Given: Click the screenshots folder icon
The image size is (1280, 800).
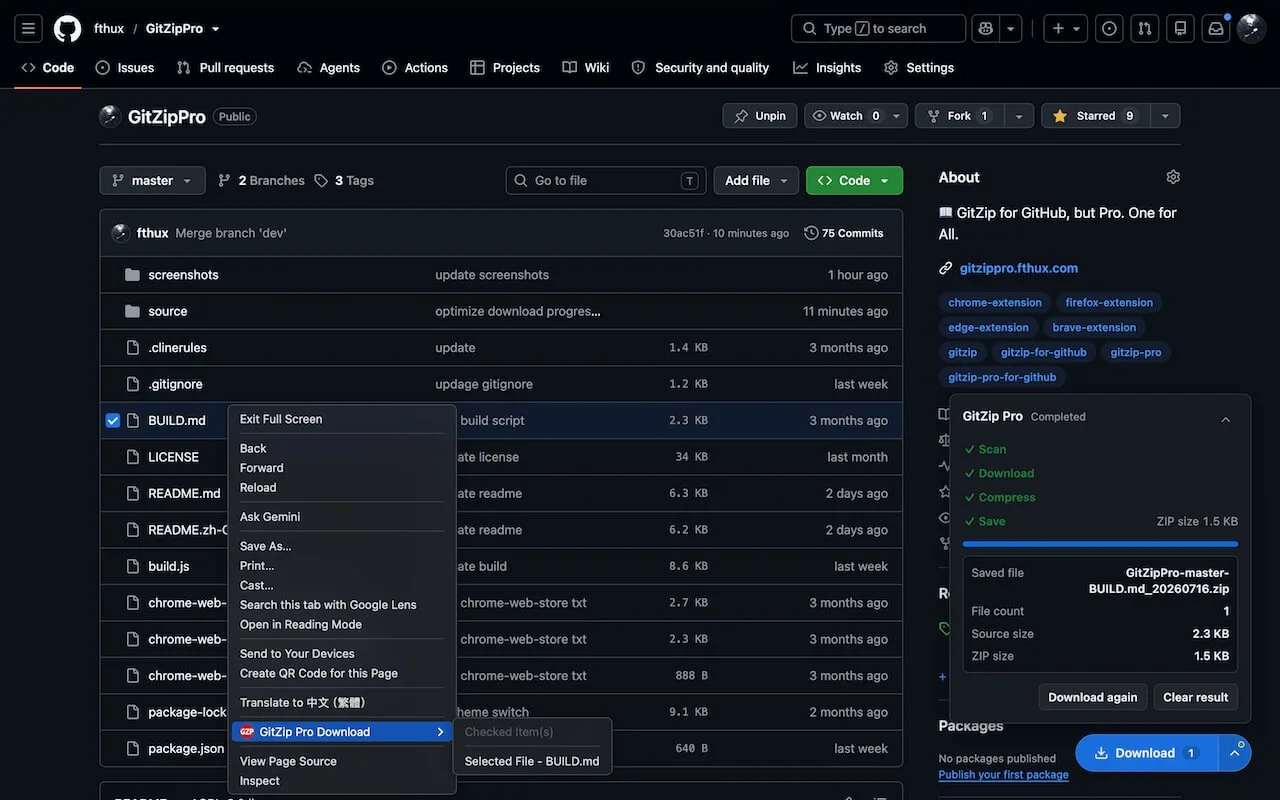Looking at the screenshot, I should coord(132,275).
